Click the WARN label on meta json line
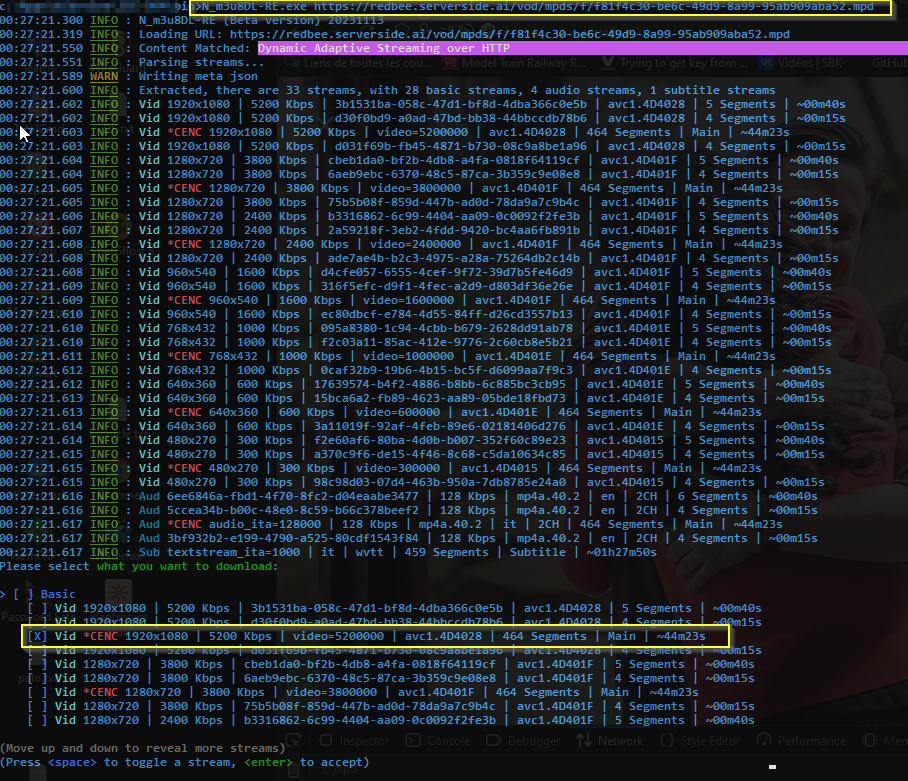The width and height of the screenshot is (908, 781). point(104,76)
